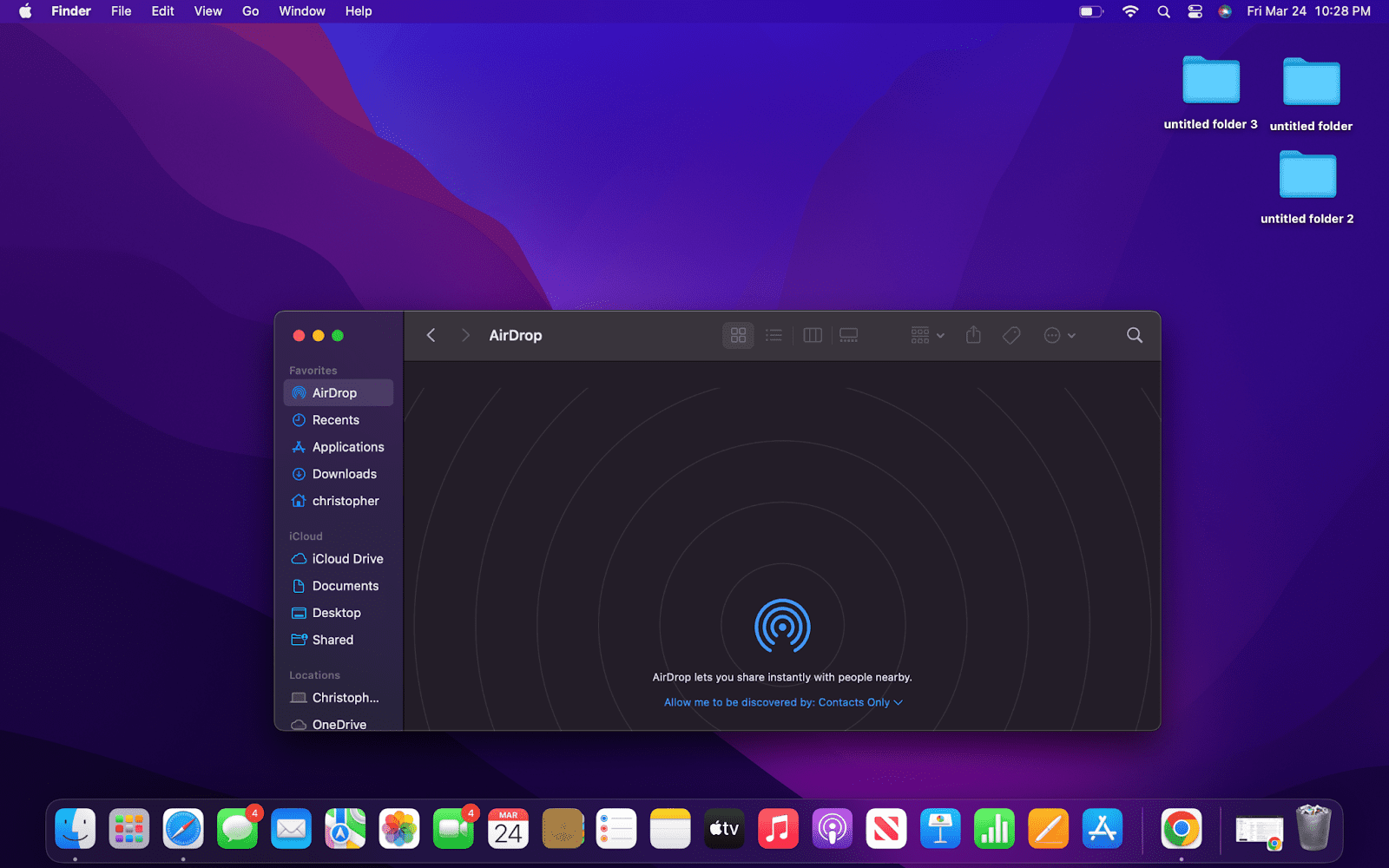The width and height of the screenshot is (1389, 868).
Task: Open Calendar from the Dock
Action: [508, 829]
